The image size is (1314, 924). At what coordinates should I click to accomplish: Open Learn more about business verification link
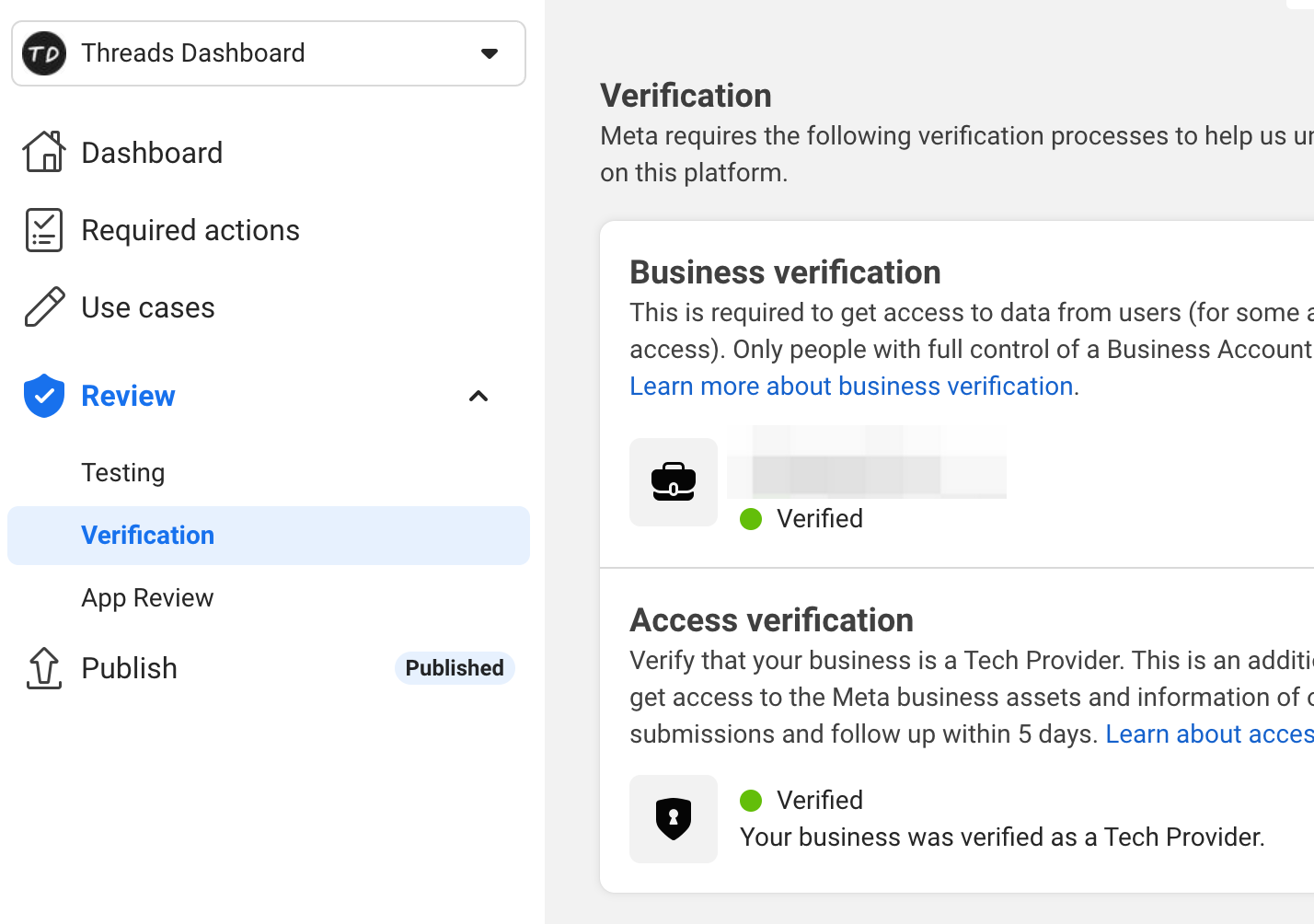tap(852, 387)
